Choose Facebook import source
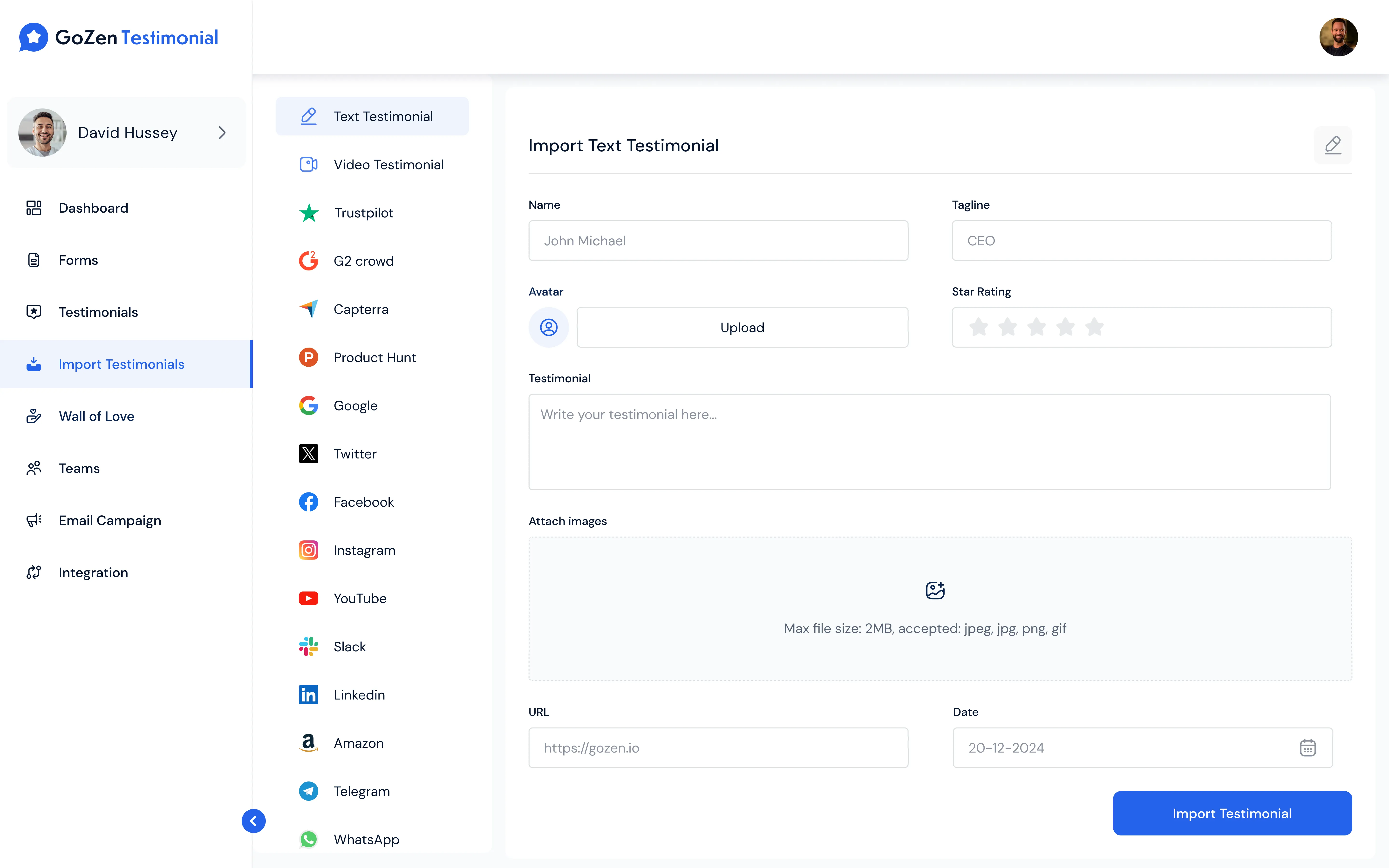 point(372,502)
